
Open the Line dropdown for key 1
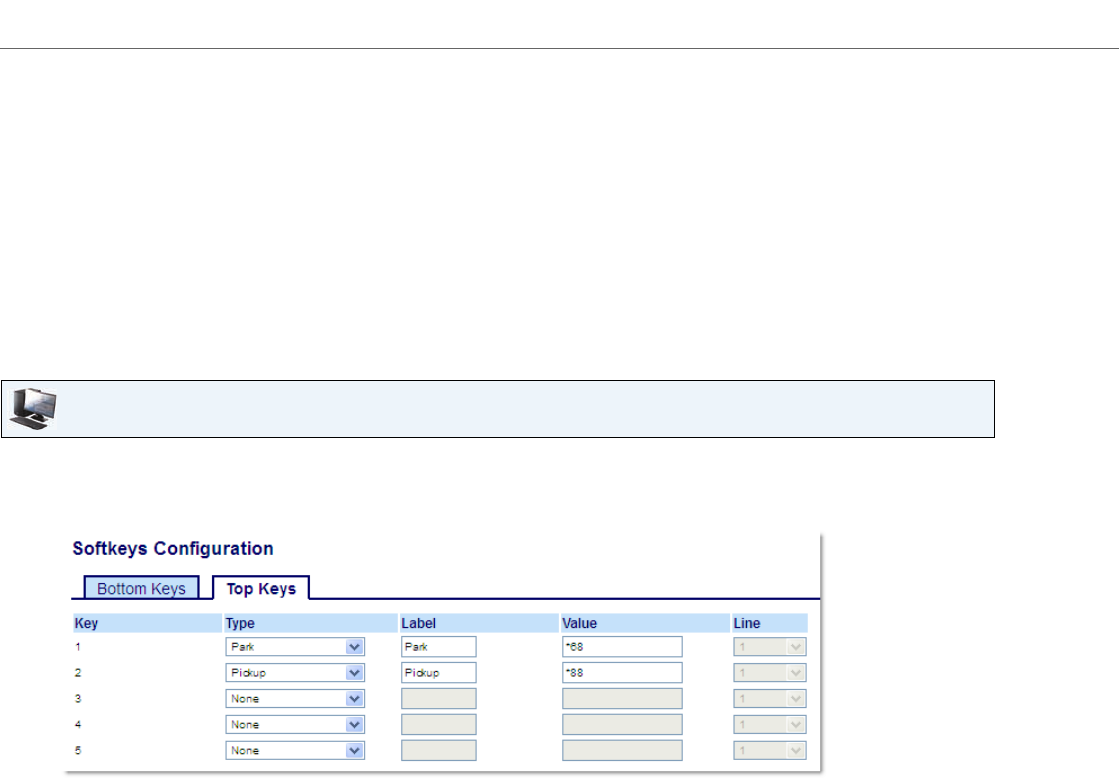tap(770, 647)
